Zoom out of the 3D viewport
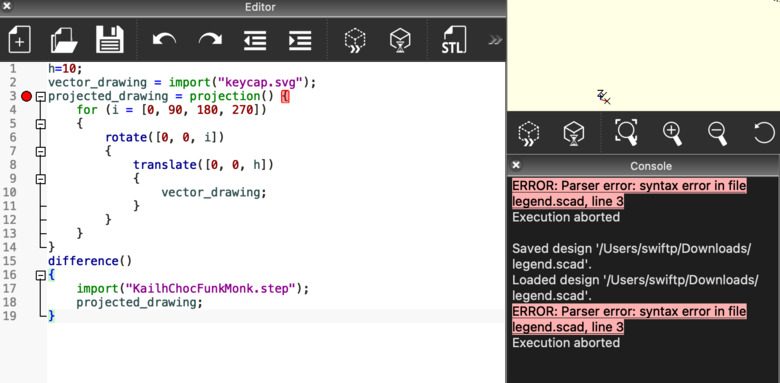This screenshot has width=780, height=383. point(717,133)
